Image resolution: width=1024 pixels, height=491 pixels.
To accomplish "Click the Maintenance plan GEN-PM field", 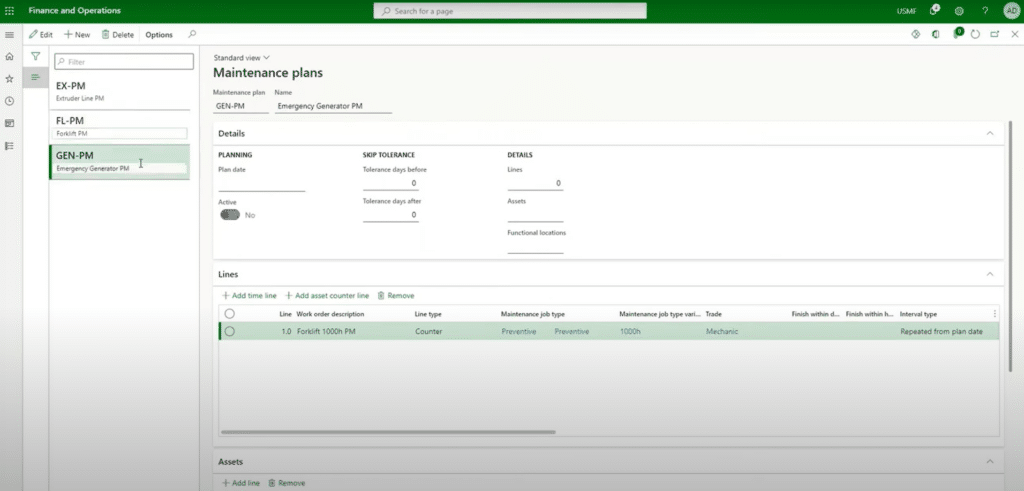I will (240, 105).
